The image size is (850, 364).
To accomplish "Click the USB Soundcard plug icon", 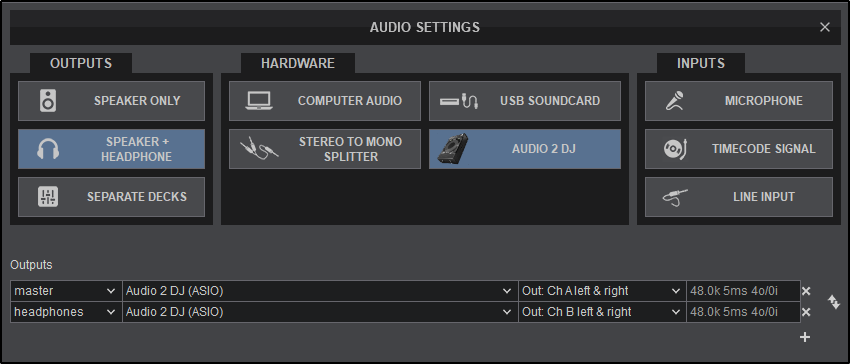I will pos(459,101).
